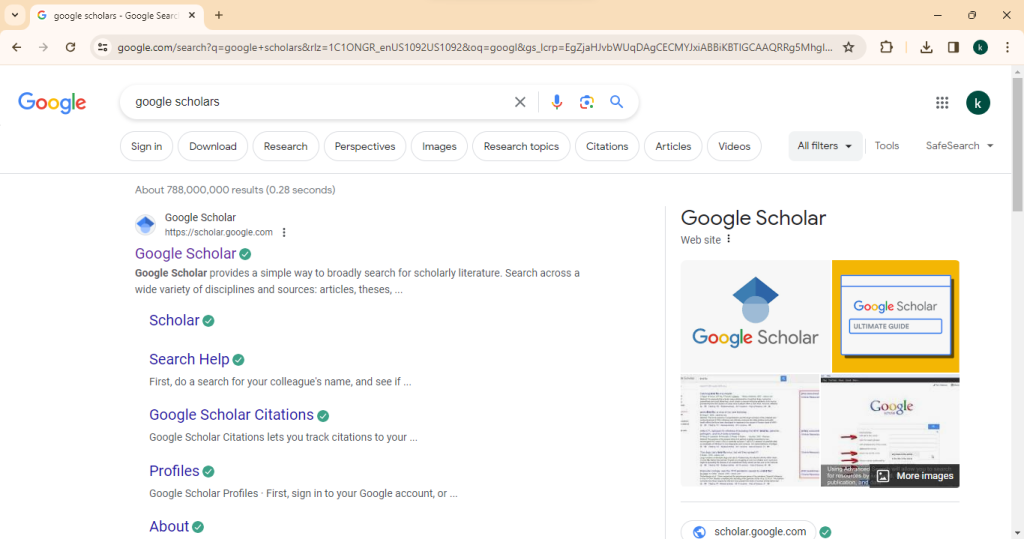Select the Download filter chip
1024x539 pixels.
(x=213, y=146)
